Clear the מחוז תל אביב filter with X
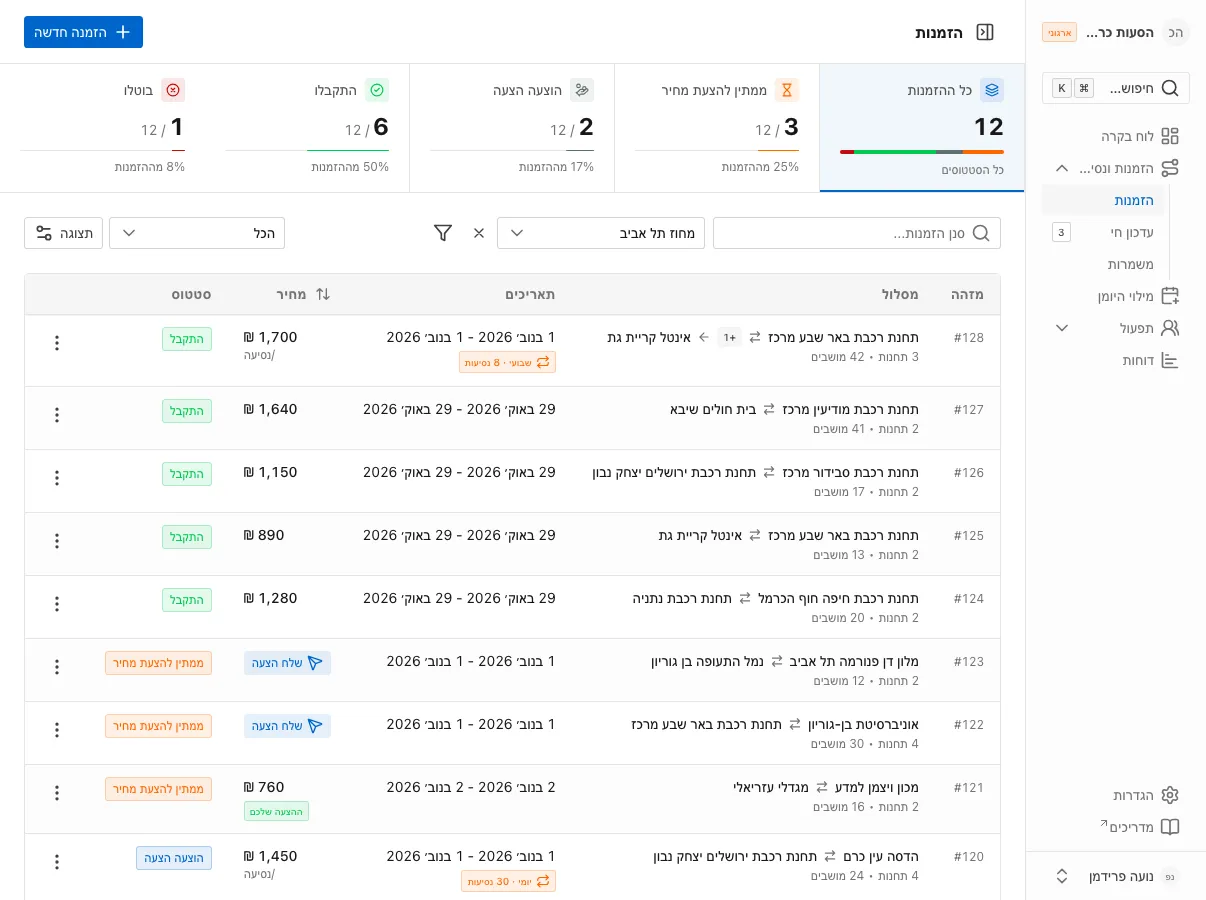 (479, 233)
